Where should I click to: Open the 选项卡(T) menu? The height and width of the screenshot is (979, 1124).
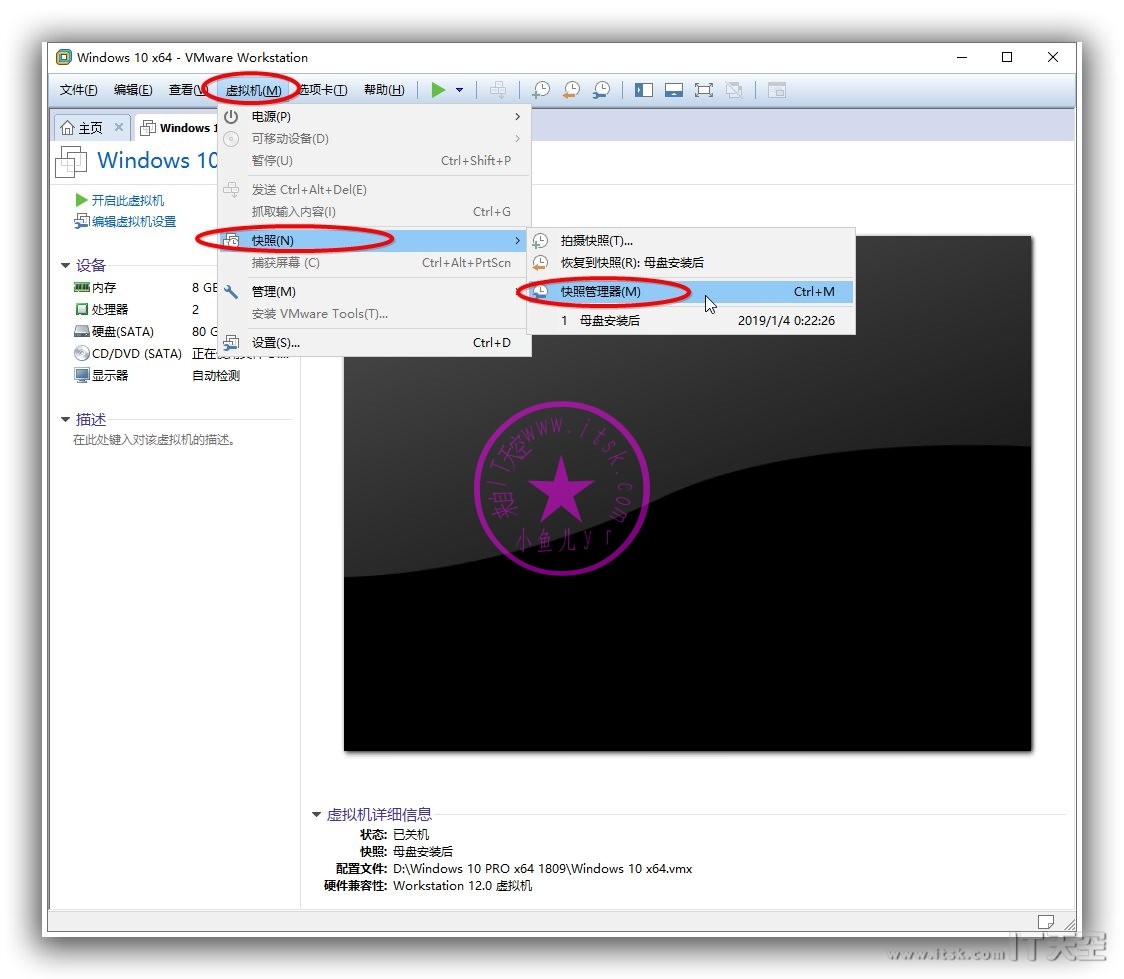[x=323, y=90]
